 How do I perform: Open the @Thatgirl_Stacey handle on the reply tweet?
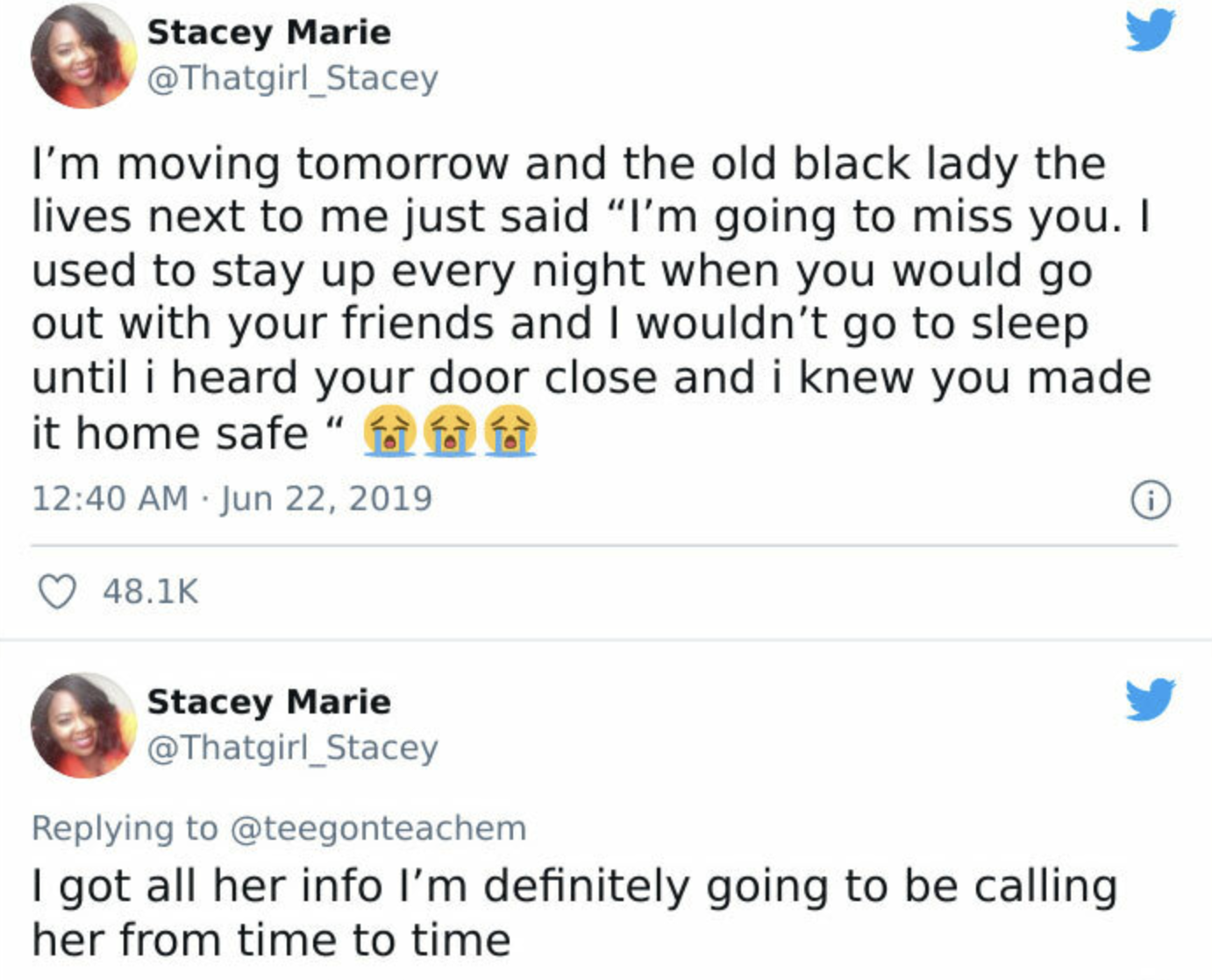292,748
